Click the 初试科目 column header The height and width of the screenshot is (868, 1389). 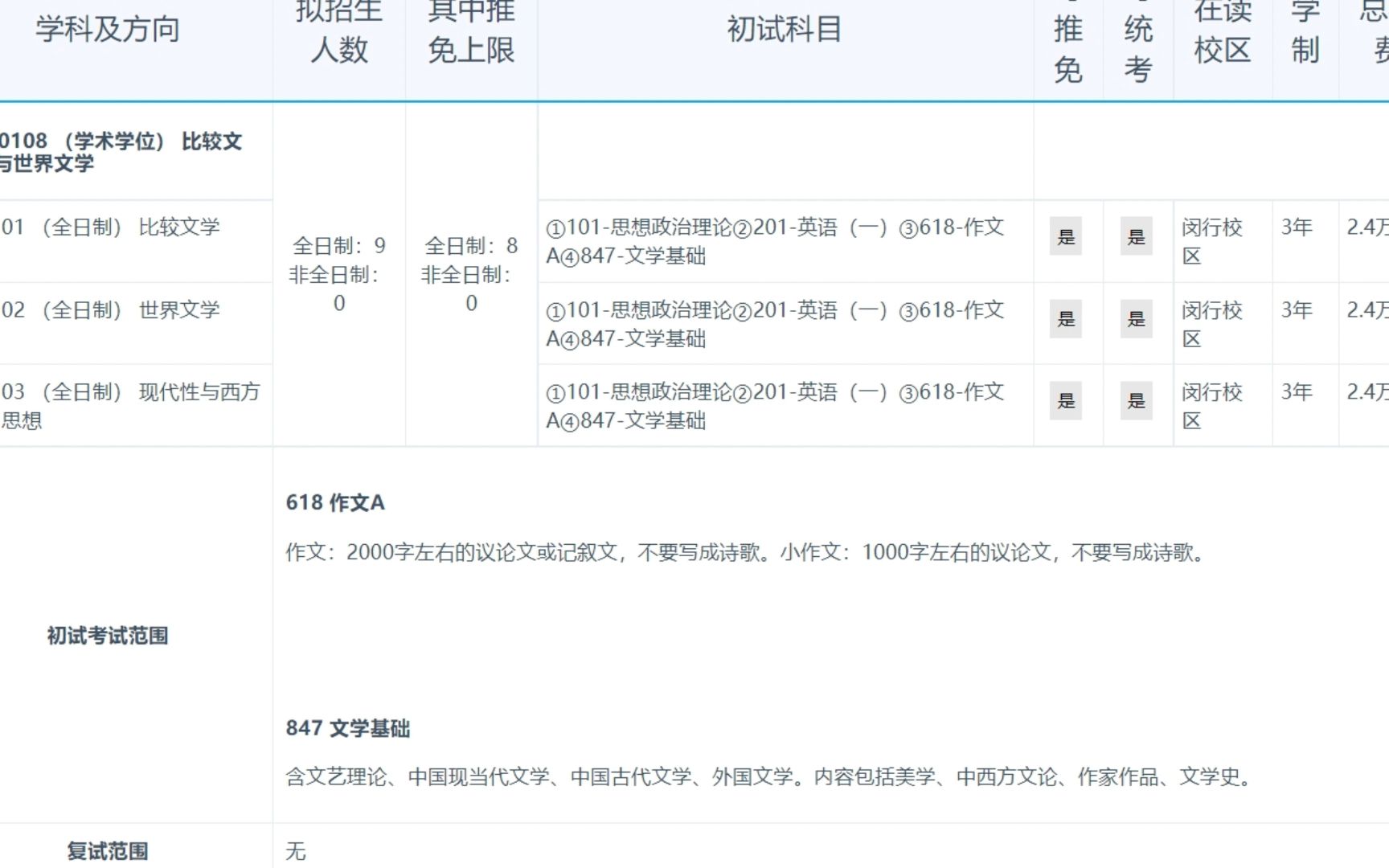[x=784, y=31]
